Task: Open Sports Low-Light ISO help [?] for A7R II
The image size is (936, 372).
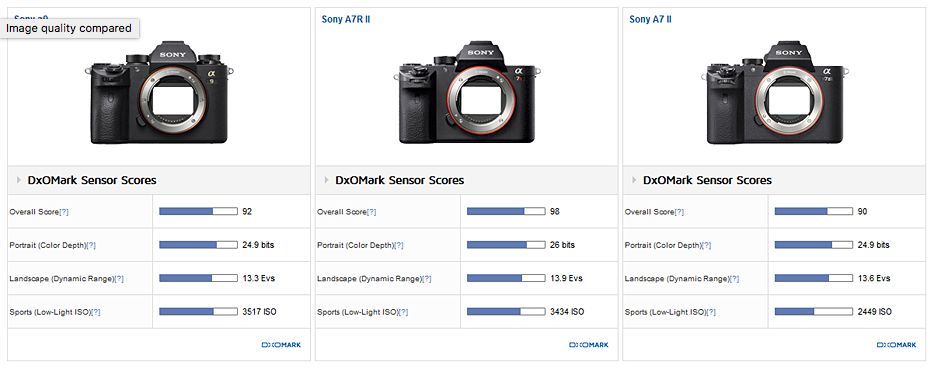Action: click(404, 312)
